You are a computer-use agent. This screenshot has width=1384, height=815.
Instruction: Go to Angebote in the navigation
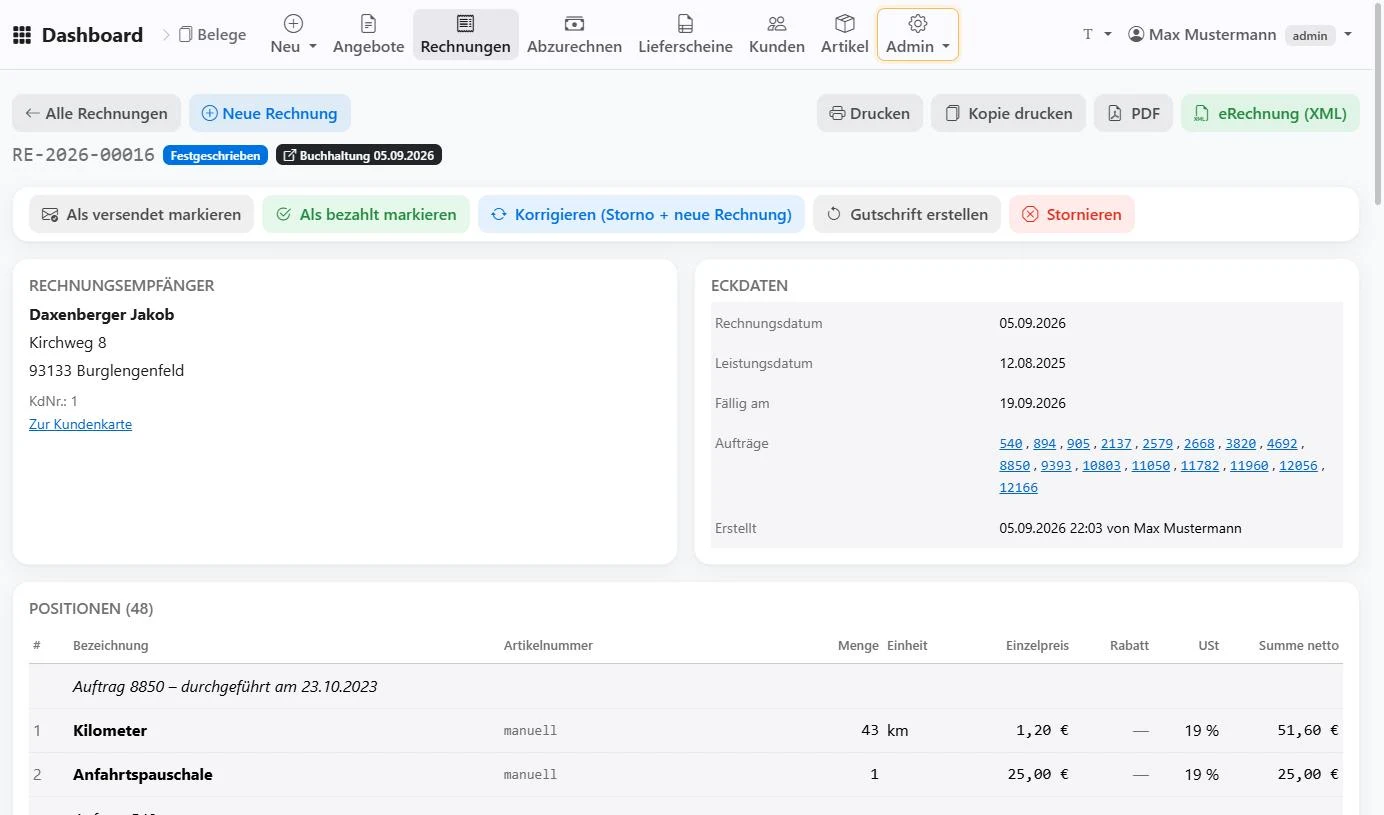(368, 35)
